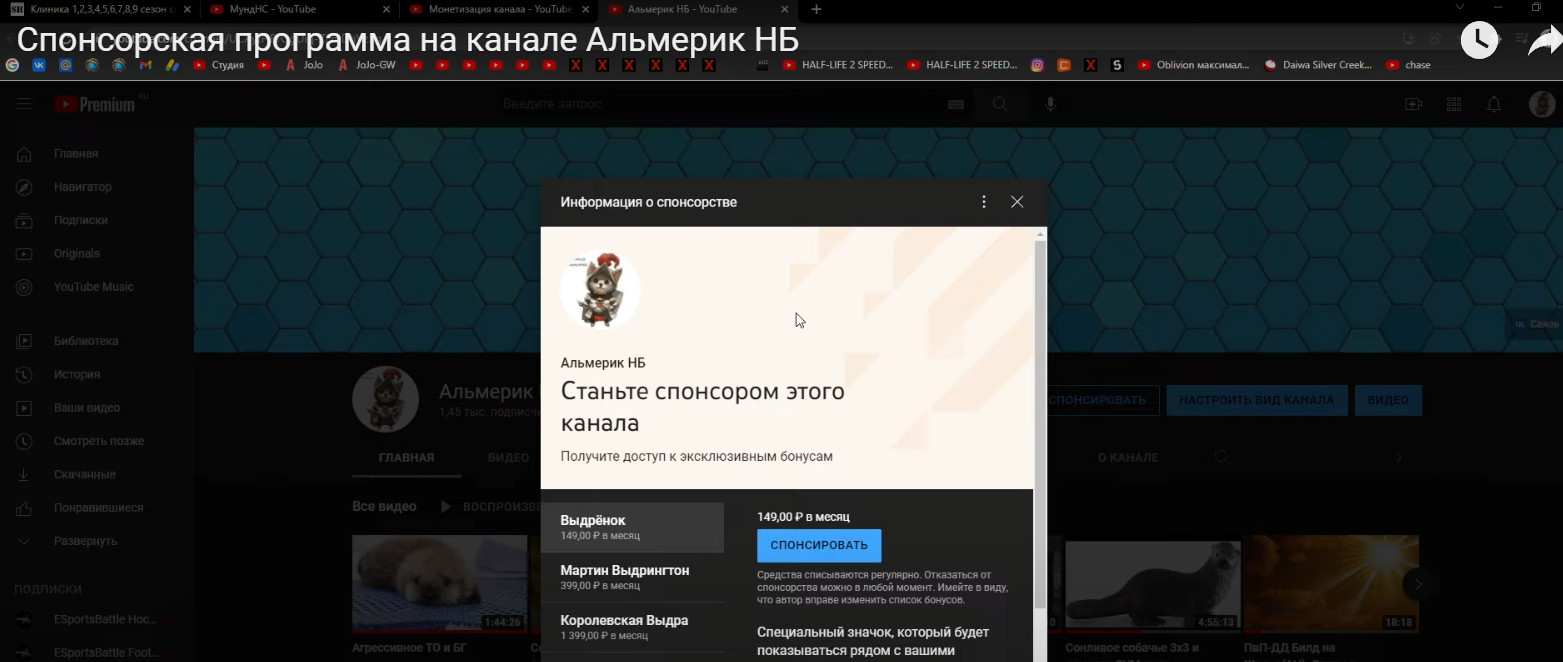Image resolution: width=1563 pixels, height=662 pixels.
Task: Click the channel page СПОНСИРОВАТЬ button
Action: 1102,400
